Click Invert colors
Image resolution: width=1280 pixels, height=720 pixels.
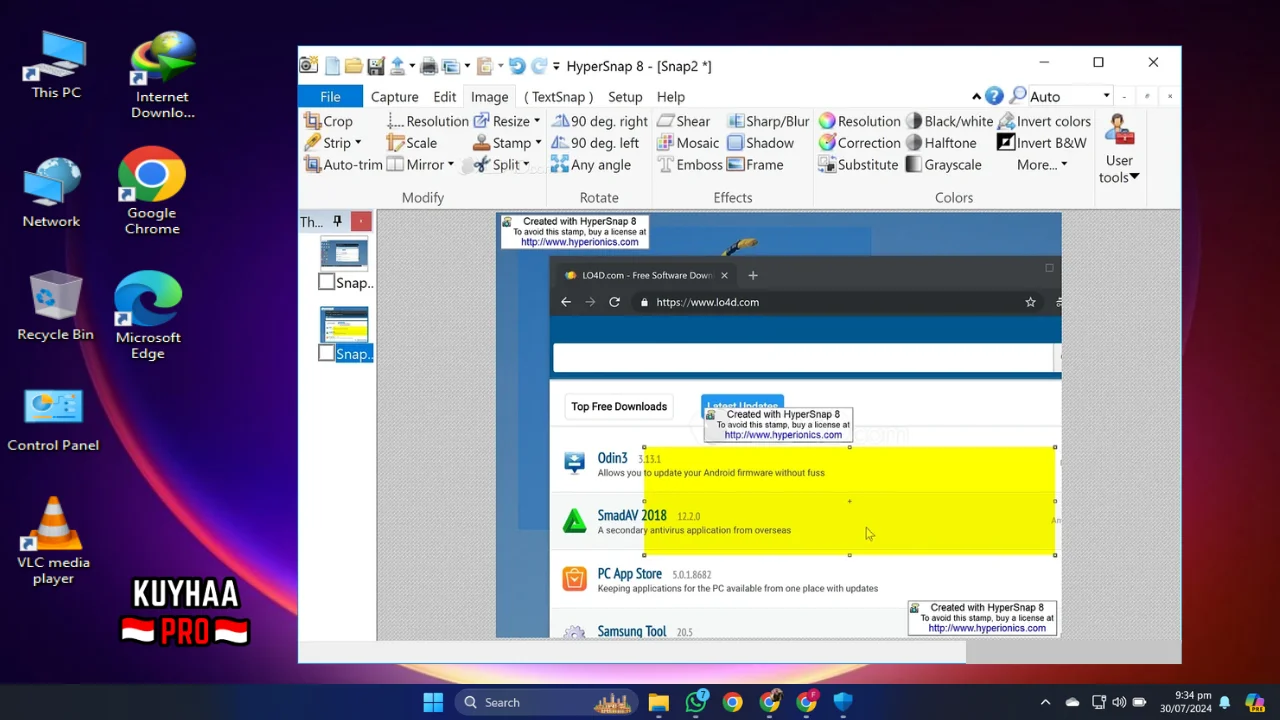point(1044,121)
